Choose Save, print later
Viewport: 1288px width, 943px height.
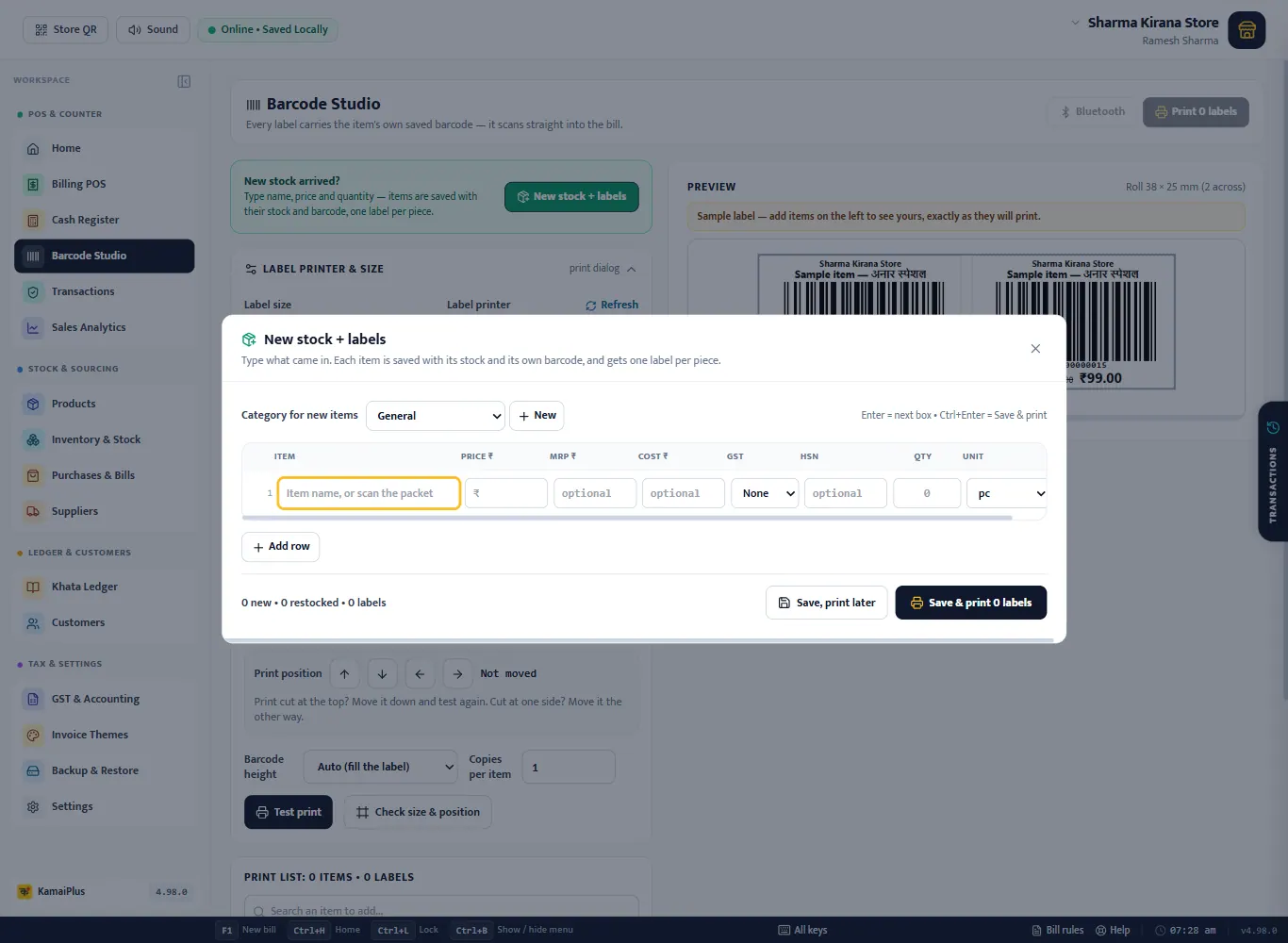click(826, 603)
